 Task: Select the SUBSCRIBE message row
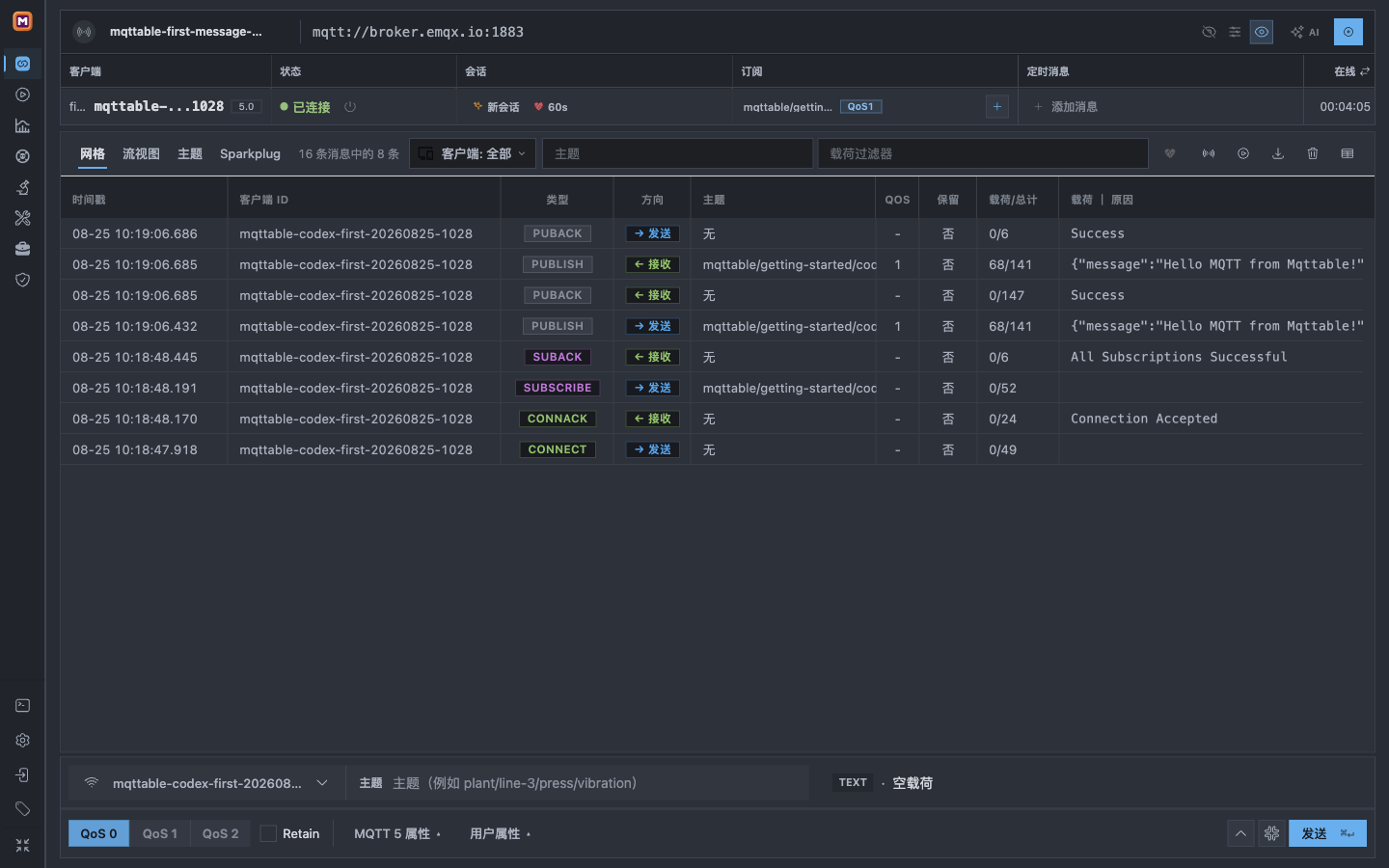click(x=712, y=388)
